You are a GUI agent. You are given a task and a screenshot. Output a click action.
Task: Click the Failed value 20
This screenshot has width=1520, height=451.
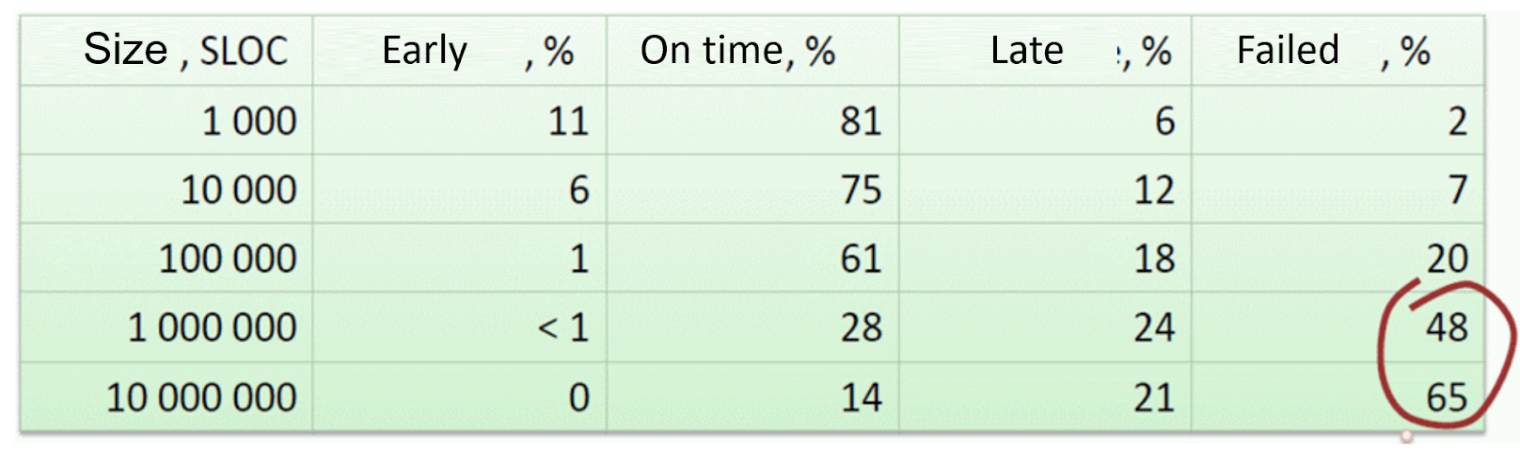1446,258
